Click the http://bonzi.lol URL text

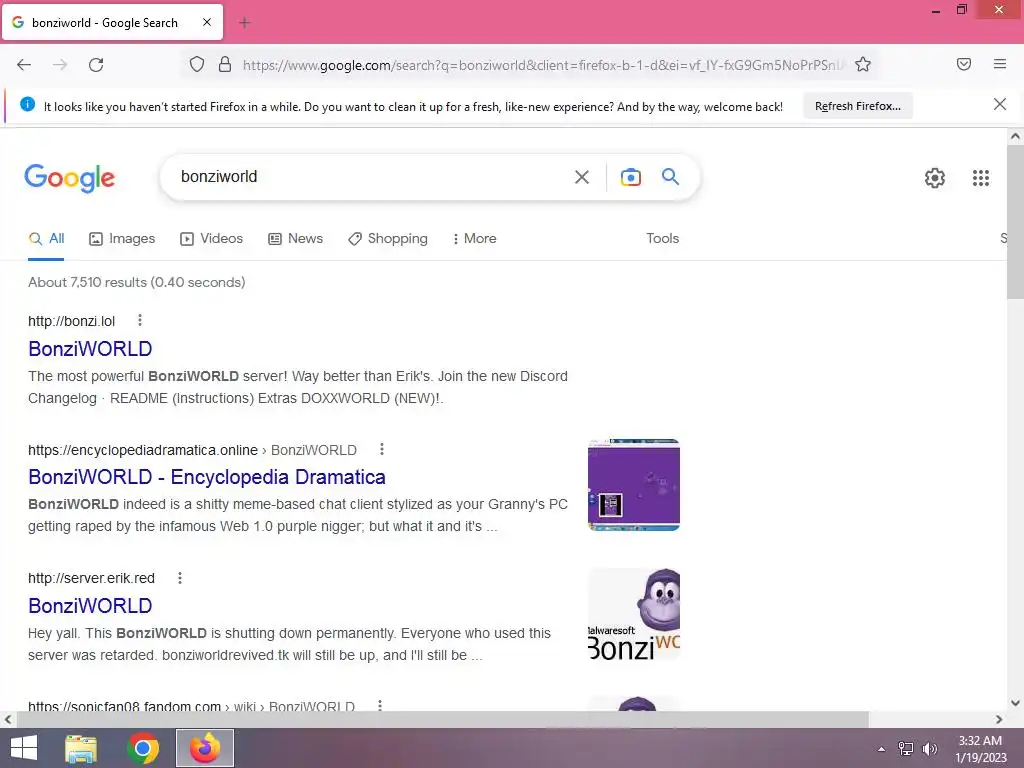point(71,321)
